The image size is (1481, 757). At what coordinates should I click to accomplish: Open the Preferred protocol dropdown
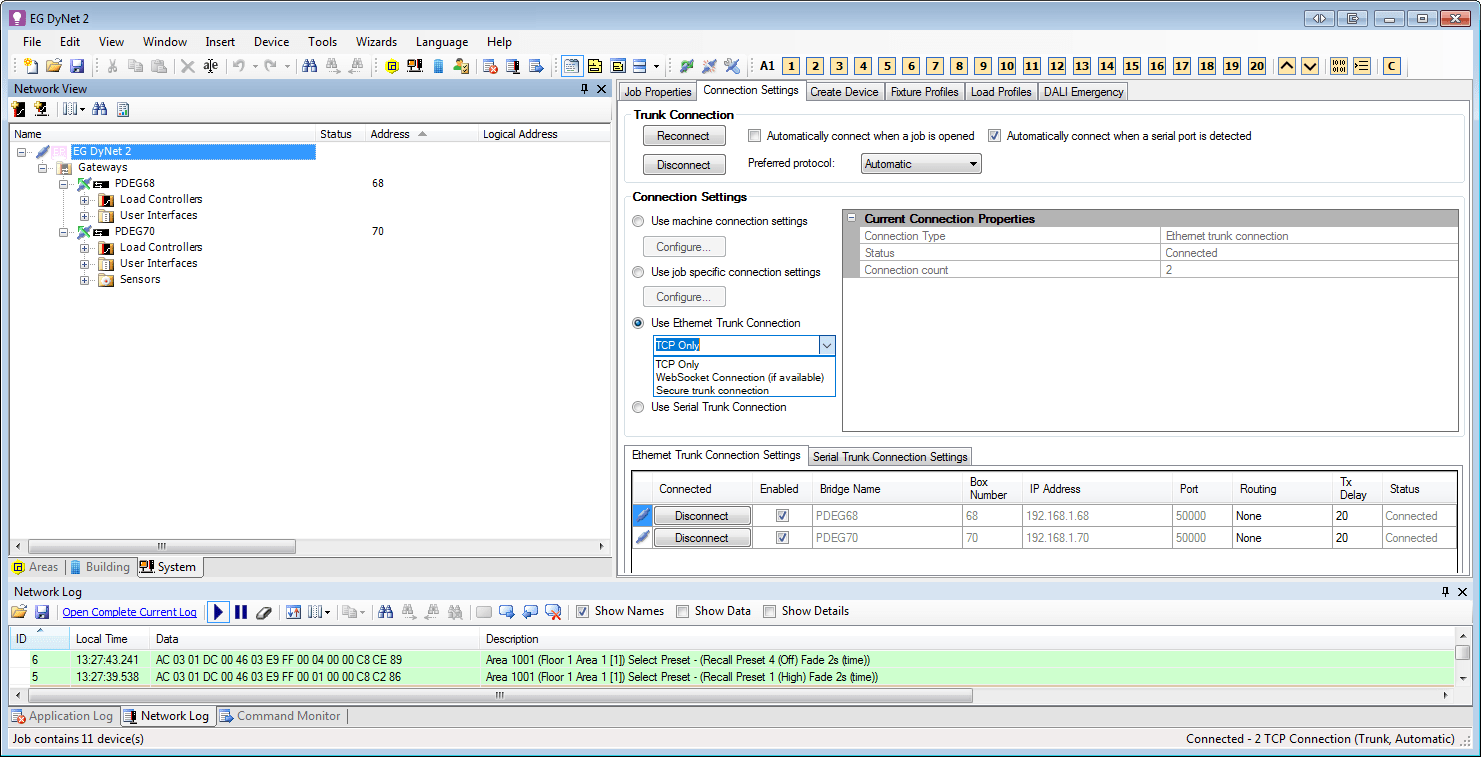pyautogui.click(x=920, y=164)
